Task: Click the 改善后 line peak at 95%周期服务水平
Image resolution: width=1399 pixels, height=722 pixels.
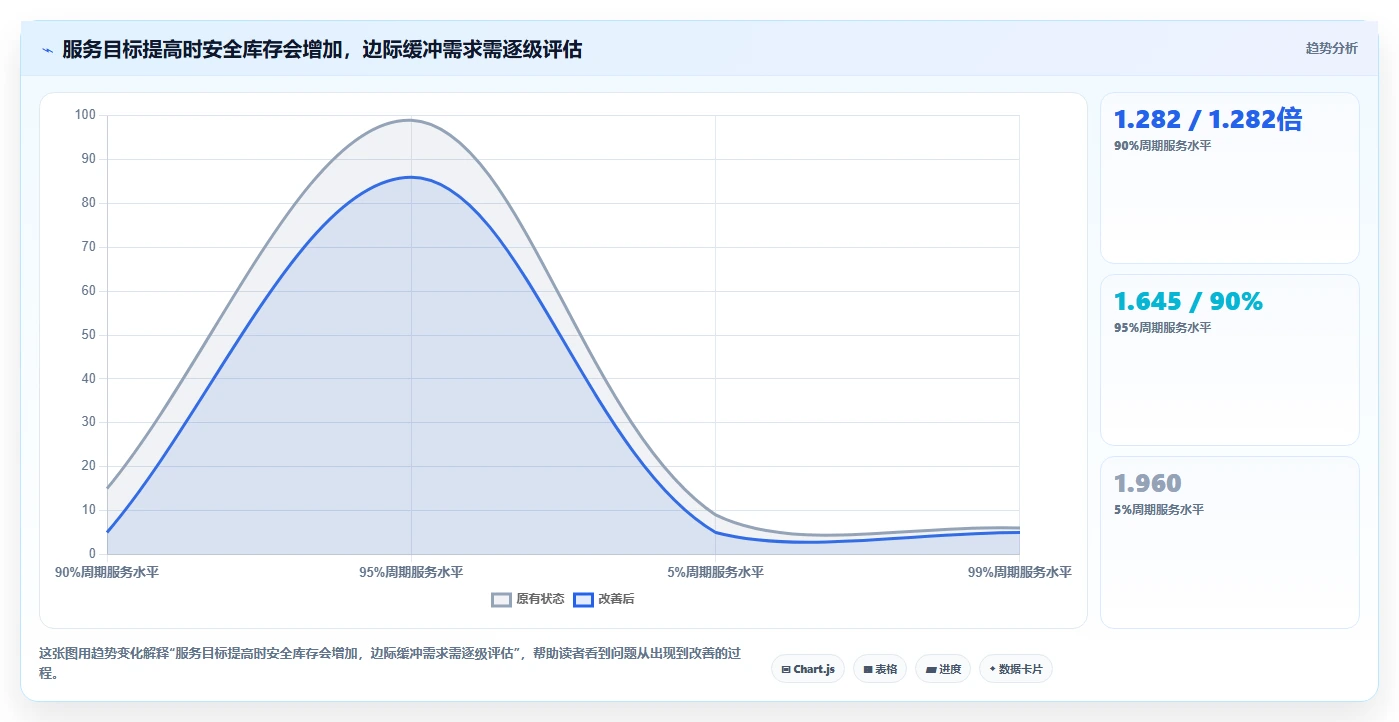Action: 411,177
